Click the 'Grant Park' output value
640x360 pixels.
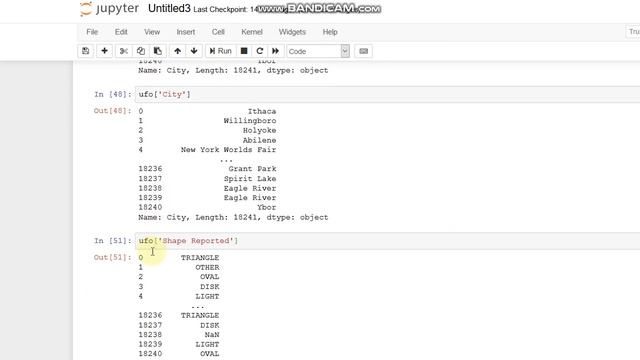click(253, 169)
